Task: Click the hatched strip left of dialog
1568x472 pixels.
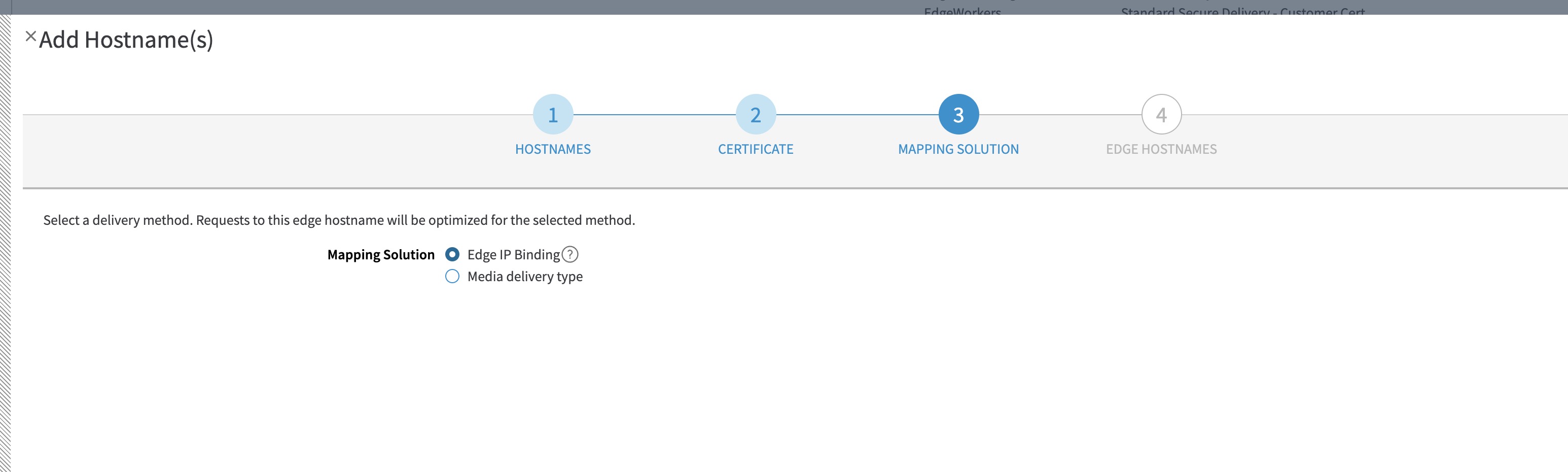Action: click(5, 244)
